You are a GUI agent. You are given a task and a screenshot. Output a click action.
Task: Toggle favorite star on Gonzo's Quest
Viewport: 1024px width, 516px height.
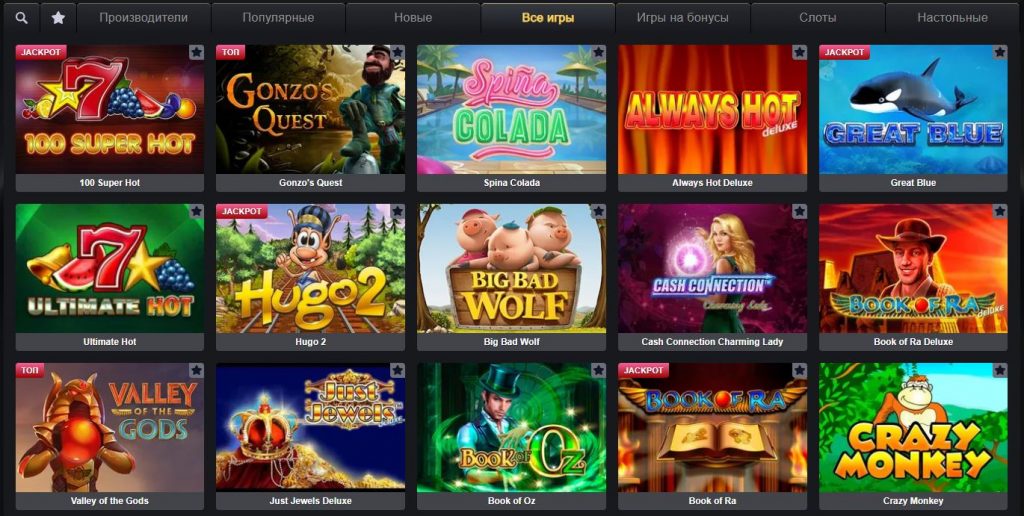coord(397,52)
